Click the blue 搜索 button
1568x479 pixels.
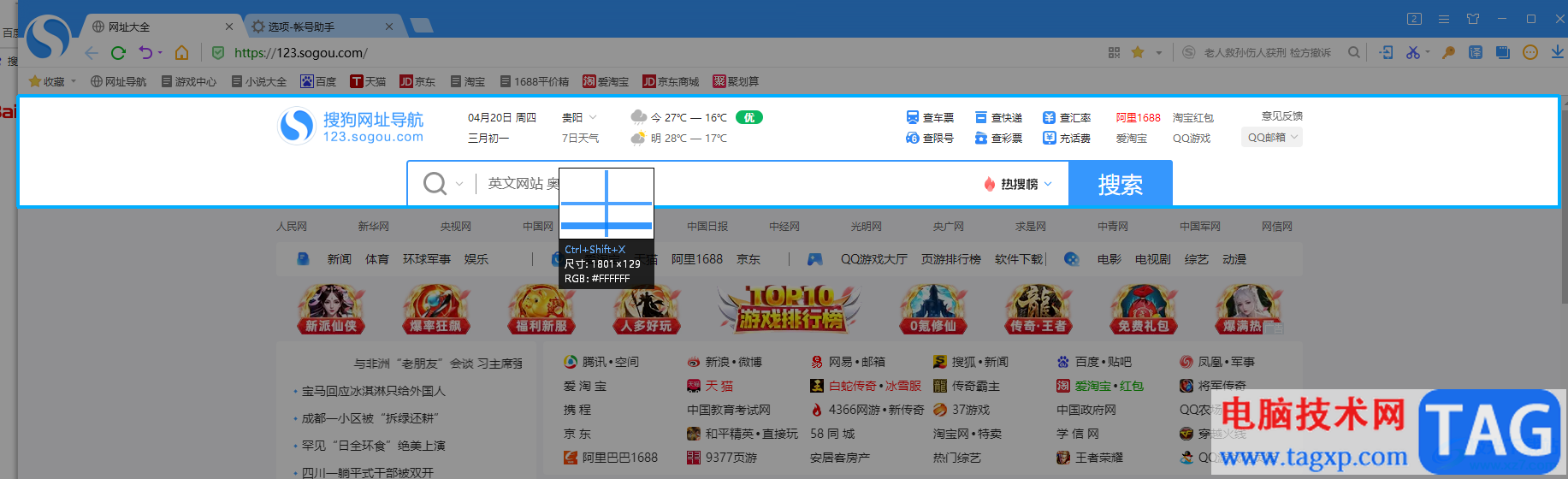[x=1121, y=184]
